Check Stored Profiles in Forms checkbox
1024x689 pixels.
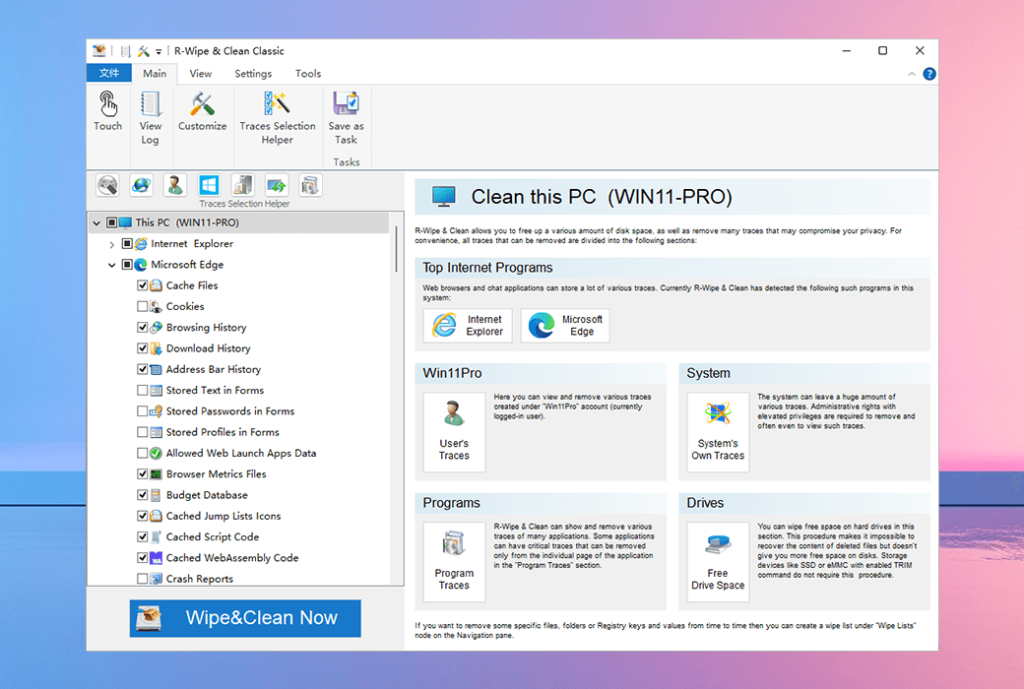click(142, 432)
